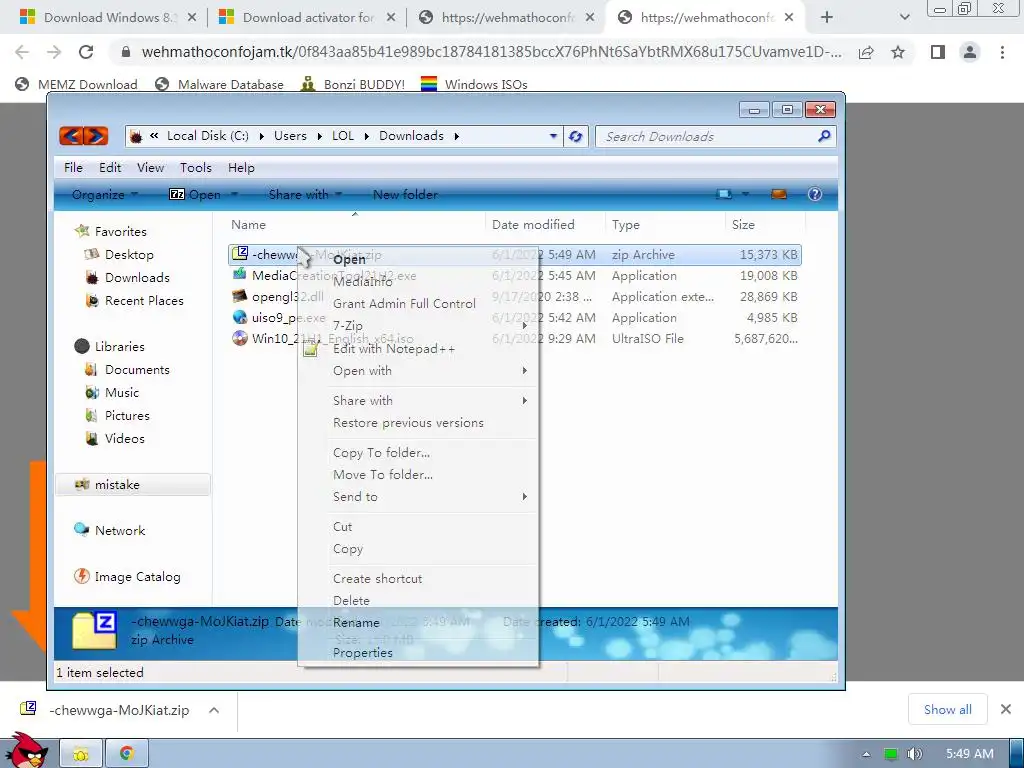Open Chrome three-dot menu

point(1002,52)
